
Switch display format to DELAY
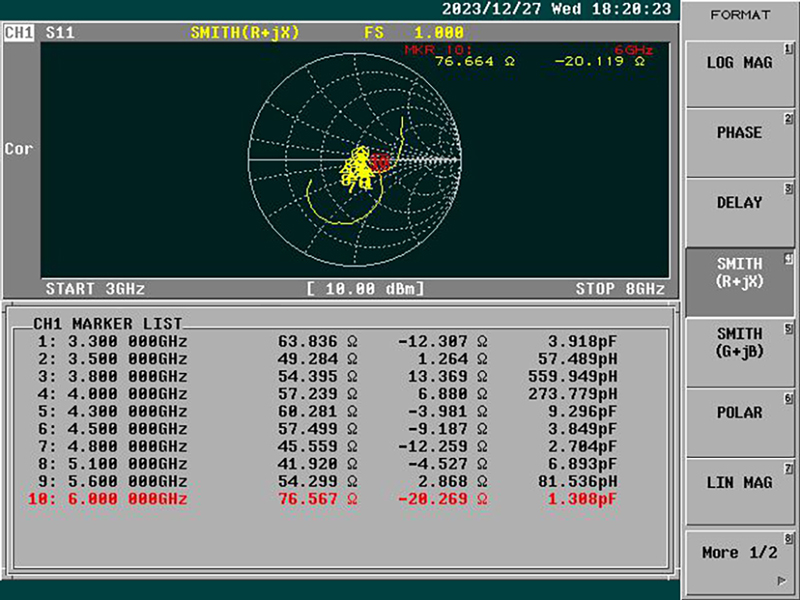(739, 213)
